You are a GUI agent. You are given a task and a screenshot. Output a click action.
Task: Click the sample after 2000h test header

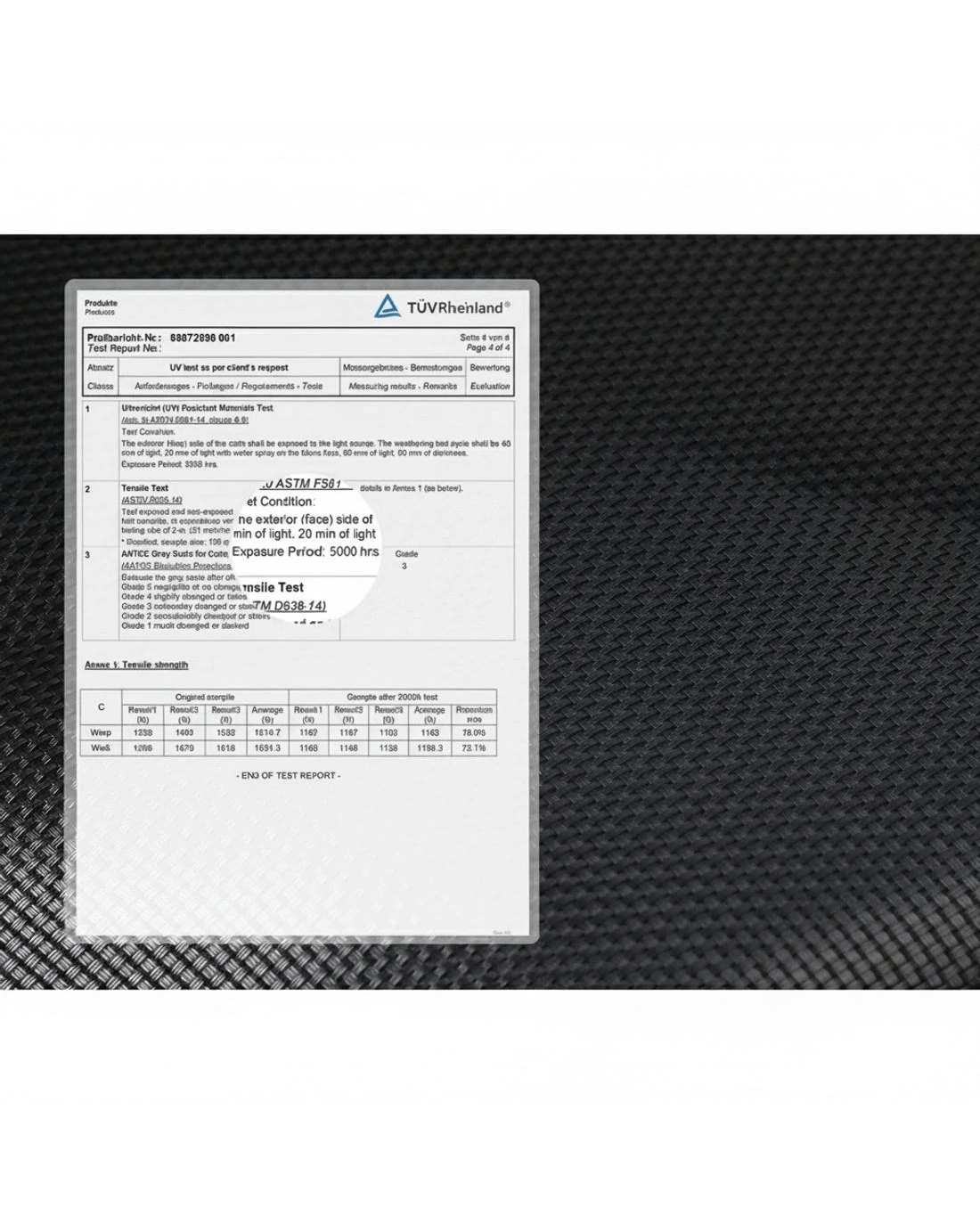[392, 697]
